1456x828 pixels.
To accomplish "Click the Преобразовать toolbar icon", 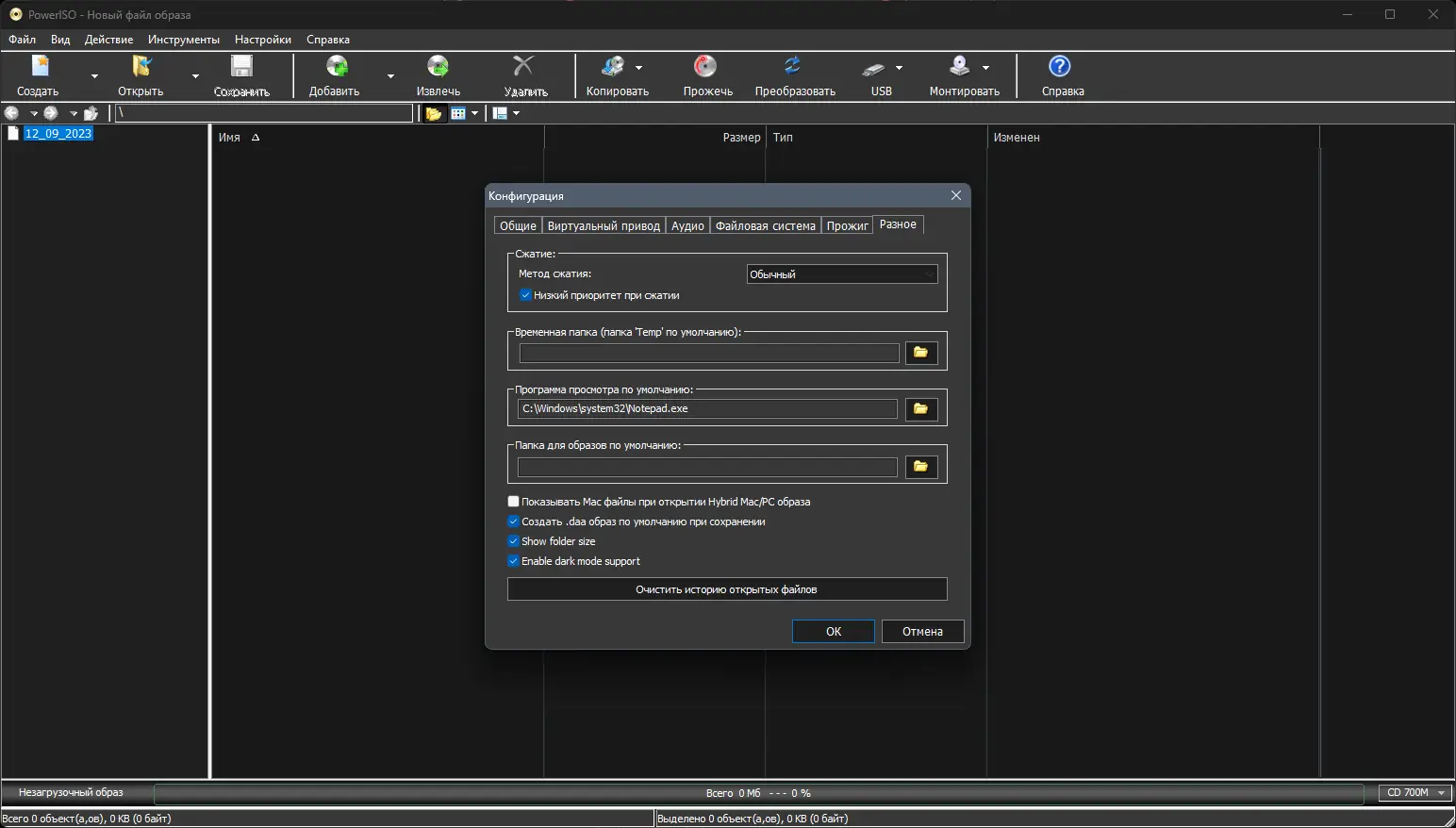I will pyautogui.click(x=793, y=66).
